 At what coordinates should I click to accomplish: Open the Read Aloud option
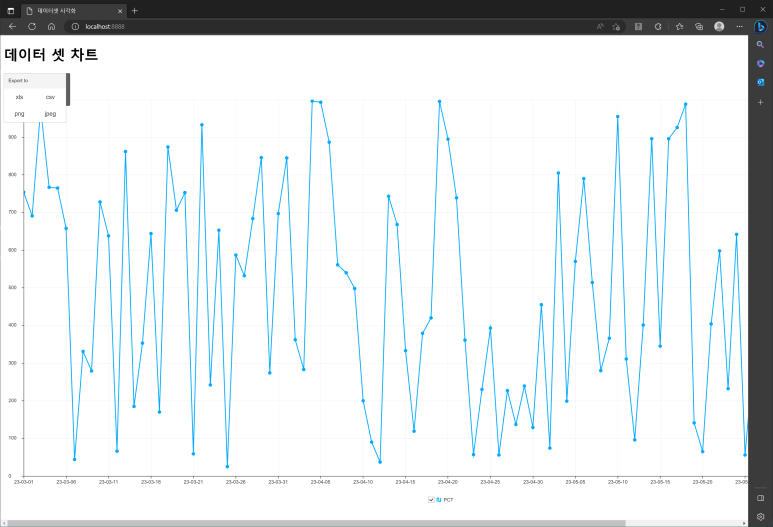click(x=600, y=27)
